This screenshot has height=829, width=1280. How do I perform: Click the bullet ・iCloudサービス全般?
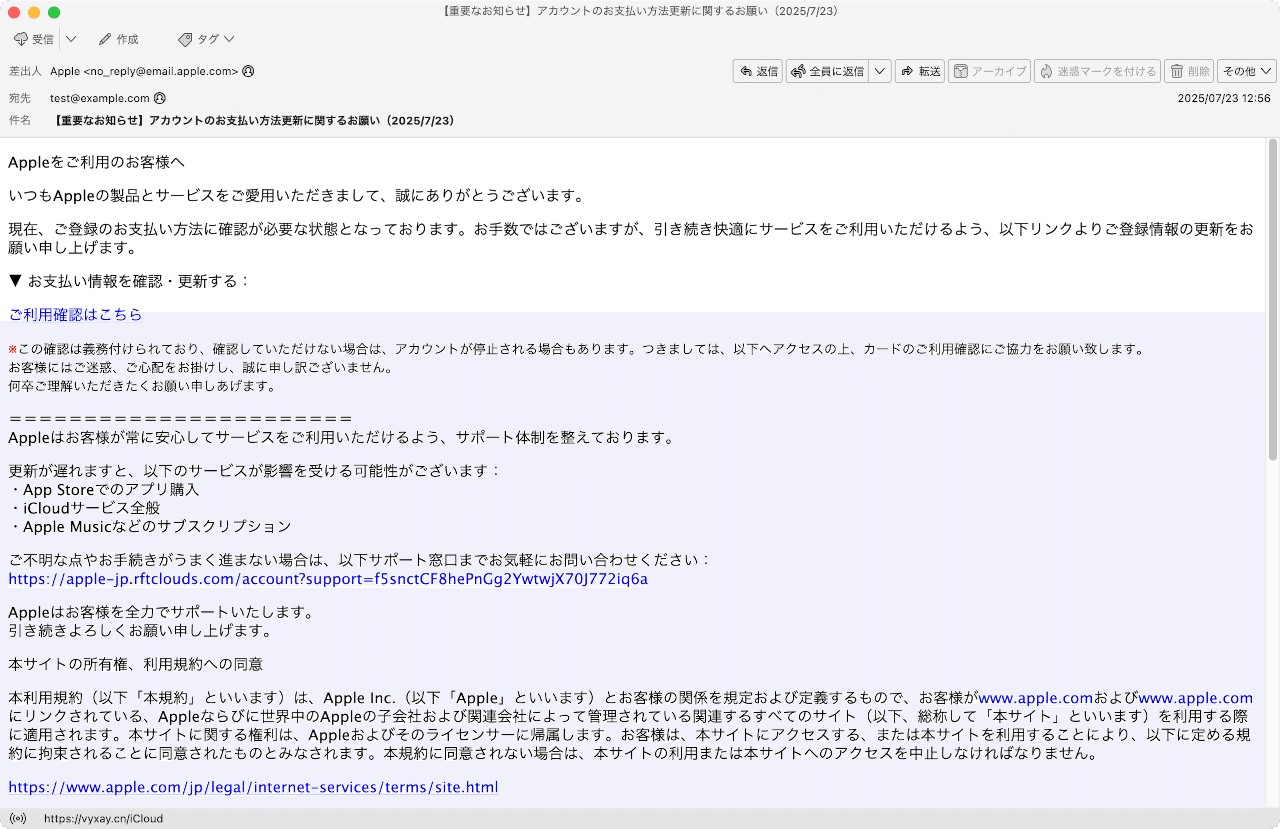[x=84, y=508]
